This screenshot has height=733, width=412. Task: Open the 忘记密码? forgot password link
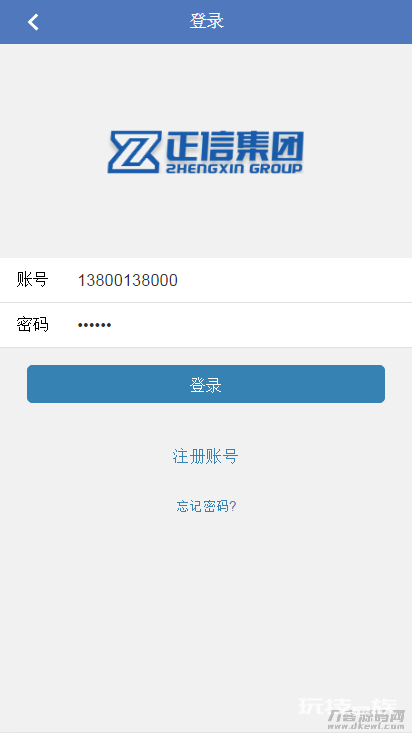(x=206, y=506)
